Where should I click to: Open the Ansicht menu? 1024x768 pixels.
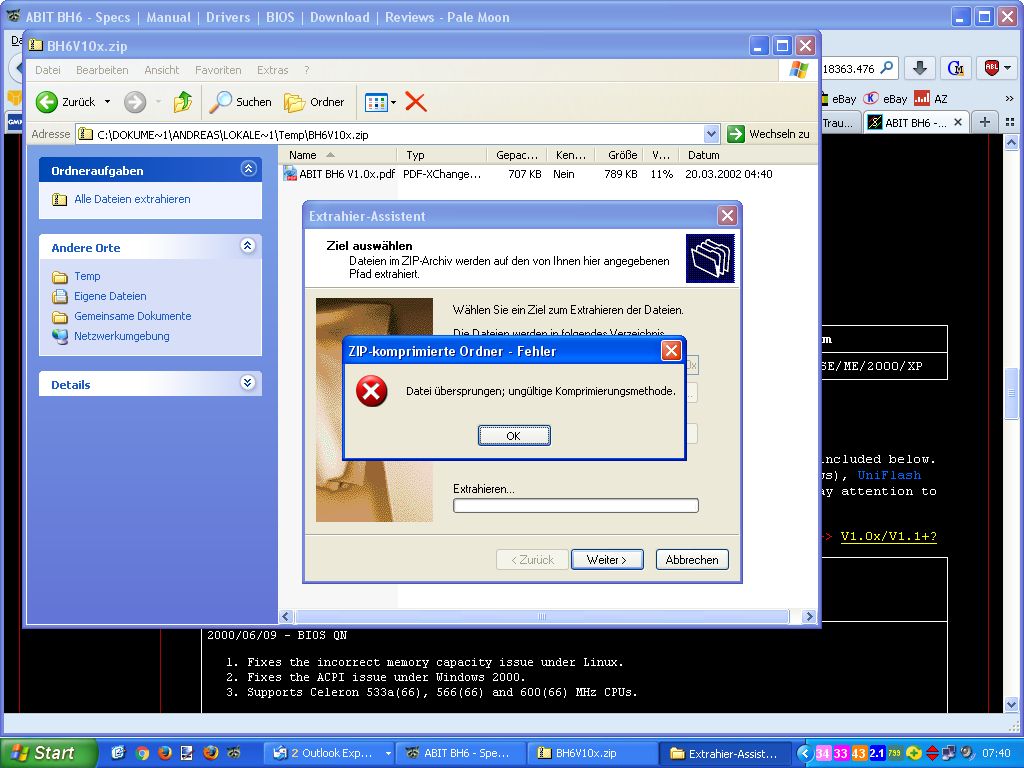coord(161,70)
